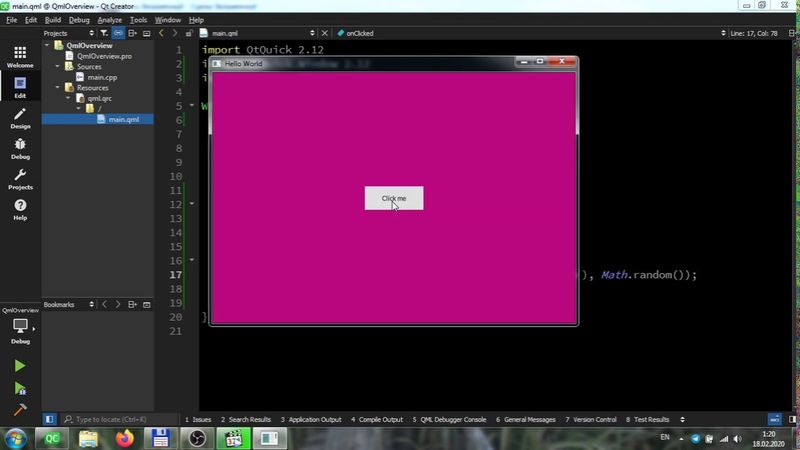Select QmlOverview.pro in project tree

(x=105, y=56)
